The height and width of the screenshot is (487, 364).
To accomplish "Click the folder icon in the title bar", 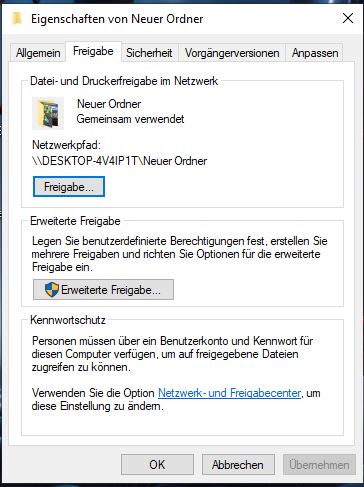I will coord(17,19).
